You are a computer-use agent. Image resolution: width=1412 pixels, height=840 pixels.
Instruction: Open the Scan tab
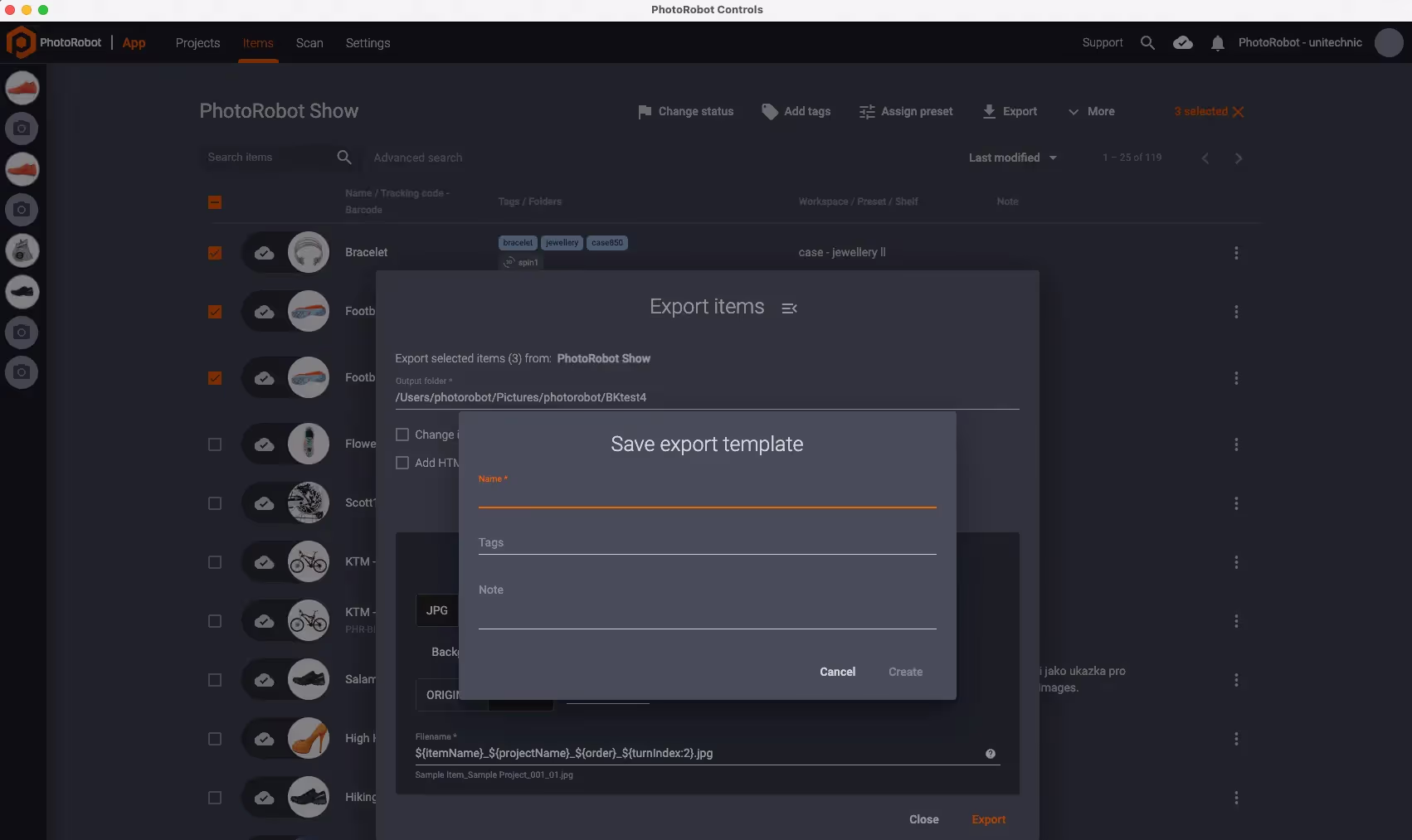point(309,43)
